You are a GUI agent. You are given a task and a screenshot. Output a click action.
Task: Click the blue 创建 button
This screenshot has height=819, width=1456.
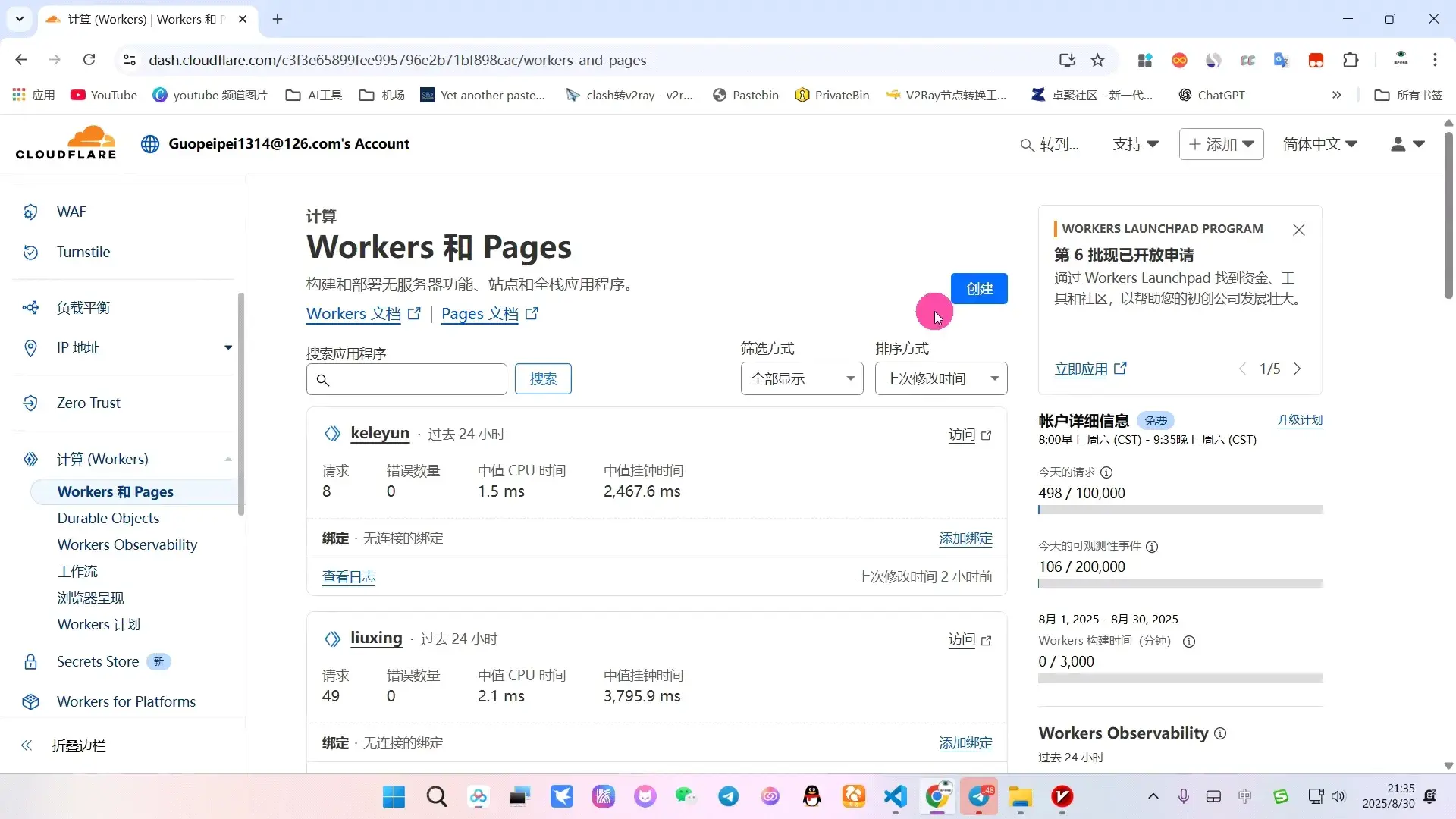[x=979, y=288]
